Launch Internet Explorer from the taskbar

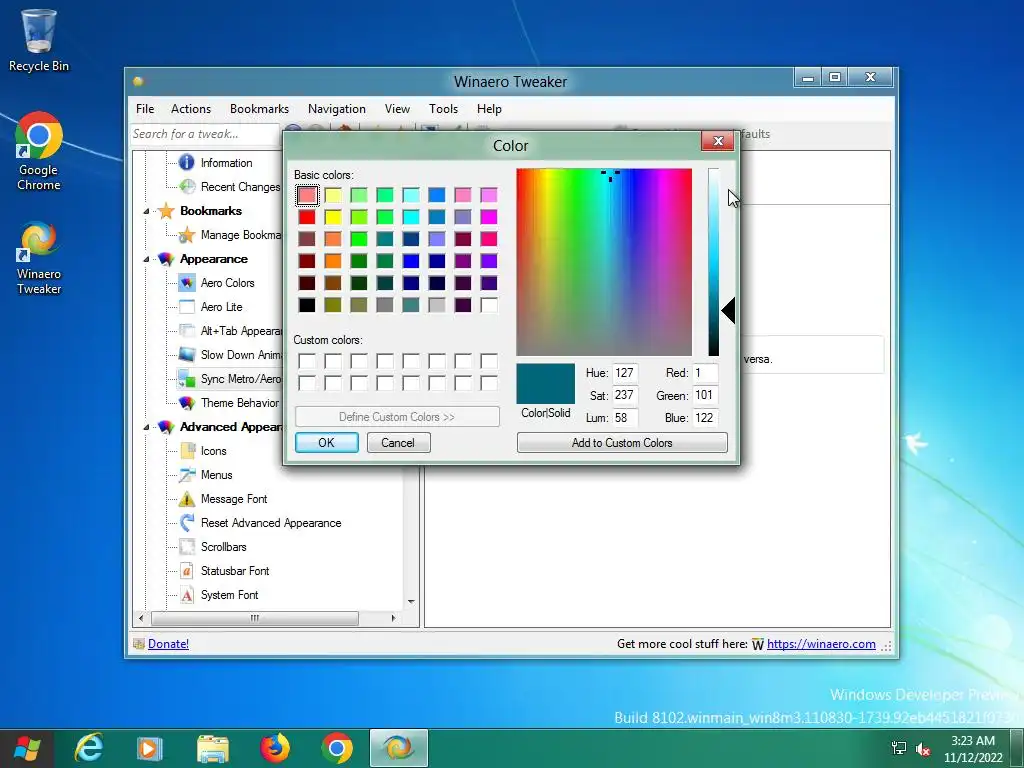click(88, 748)
